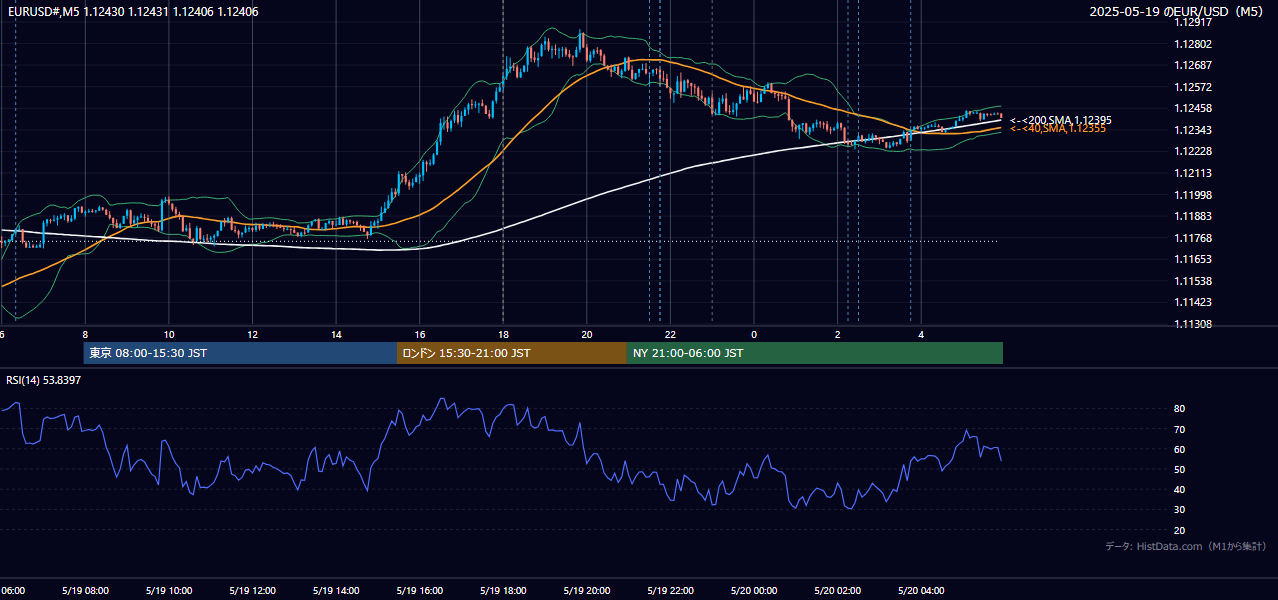This screenshot has height=600, width=1278.
Task: Click price axis value 1.12458
Action: tap(1193, 108)
